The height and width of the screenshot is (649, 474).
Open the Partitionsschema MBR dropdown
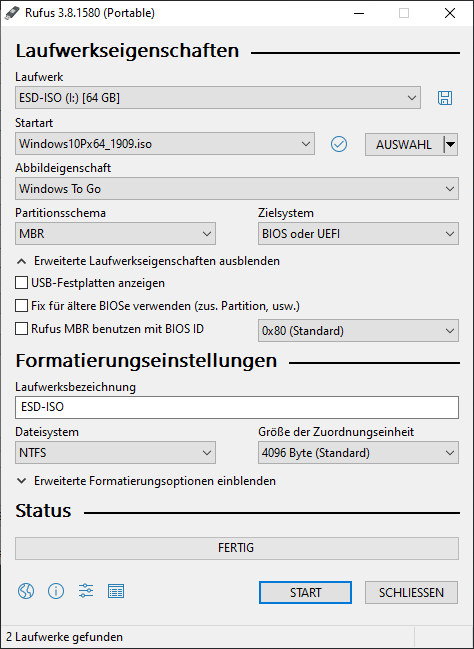coord(115,234)
